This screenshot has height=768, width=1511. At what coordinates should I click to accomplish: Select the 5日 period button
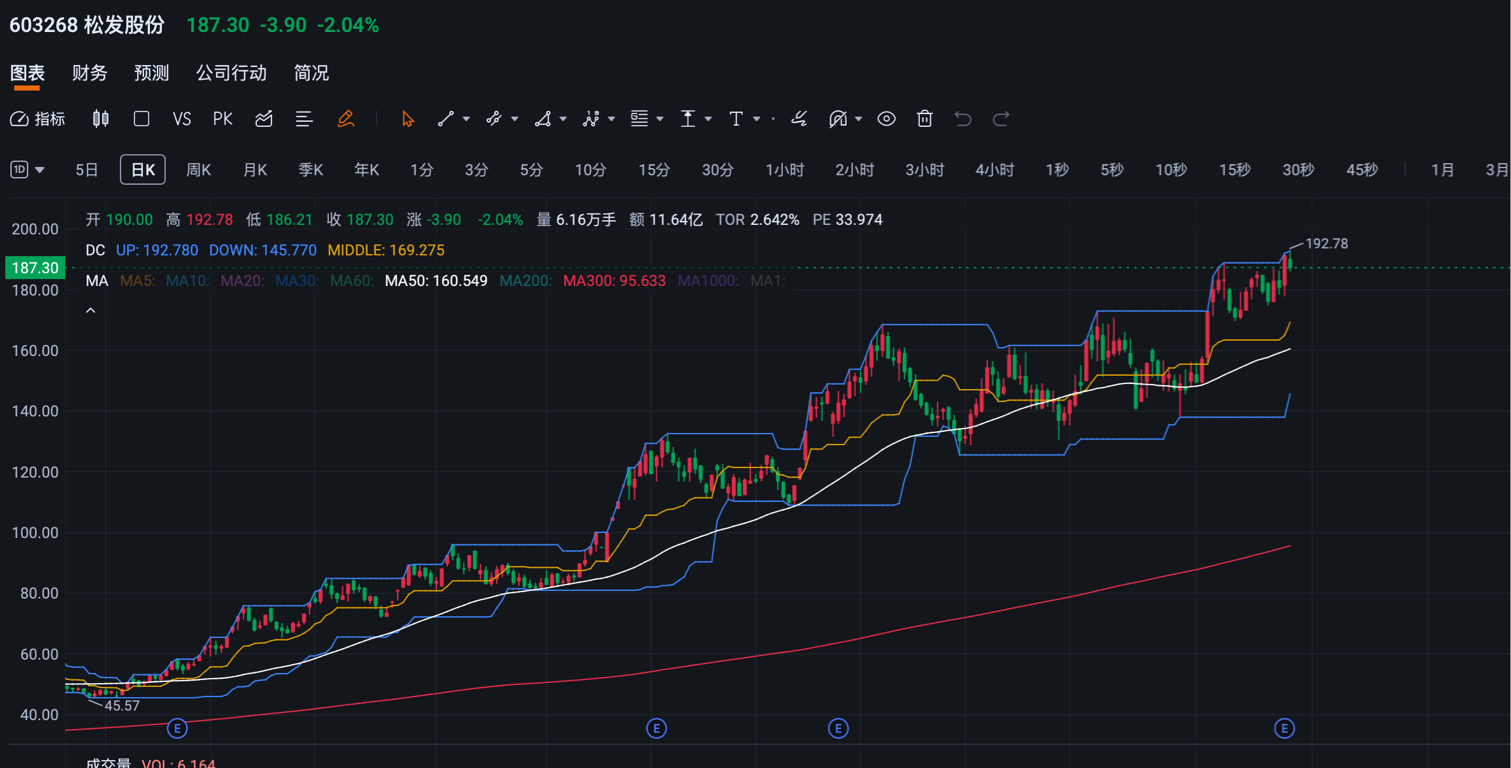(87, 170)
